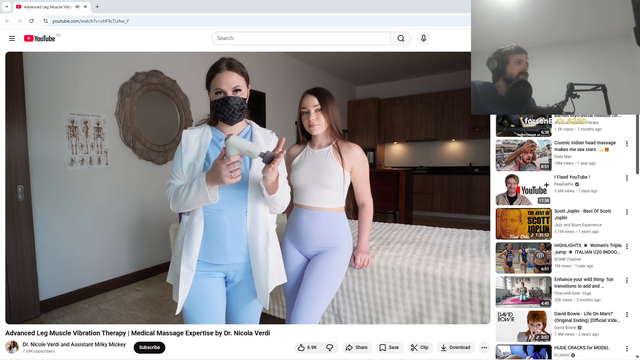Open options menu for David Bowie video
Image resolution: width=640 pixels, height=360 pixels.
pos(627,315)
